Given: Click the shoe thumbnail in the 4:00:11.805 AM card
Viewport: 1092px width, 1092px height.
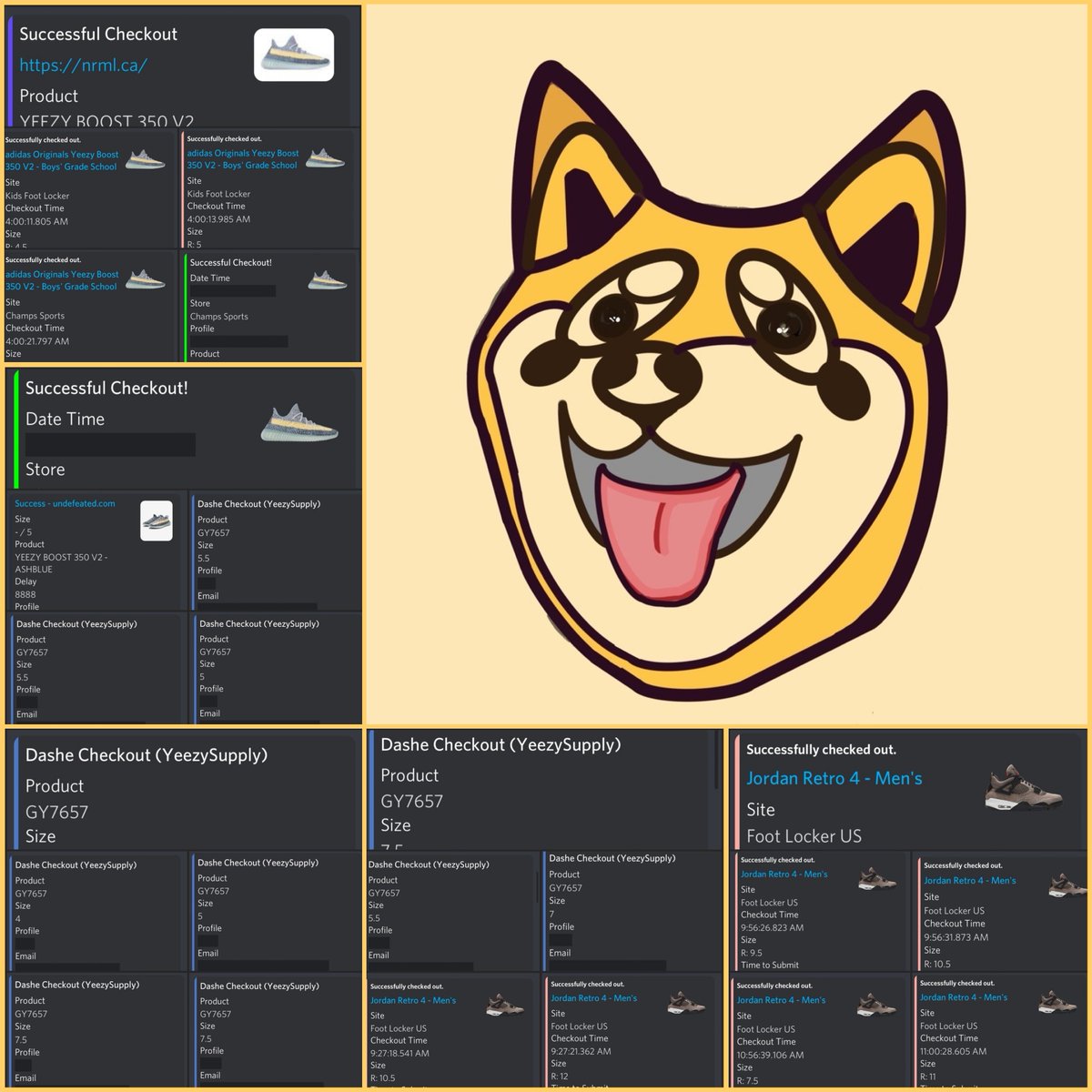Looking at the screenshot, I should [x=146, y=160].
